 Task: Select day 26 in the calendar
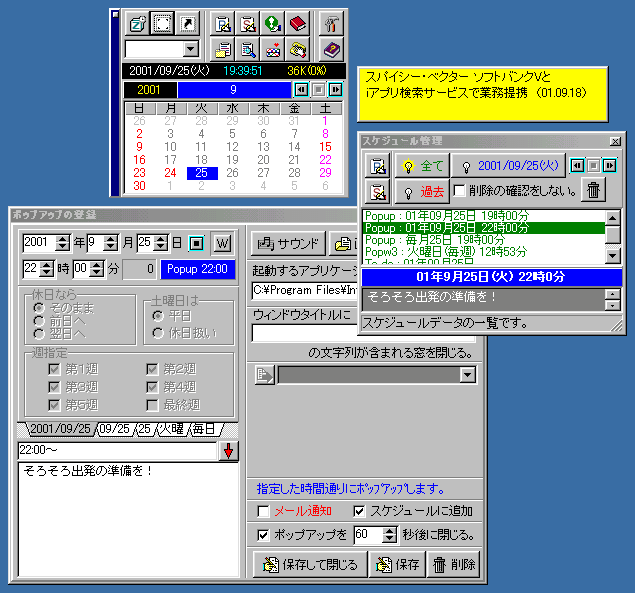click(x=233, y=172)
